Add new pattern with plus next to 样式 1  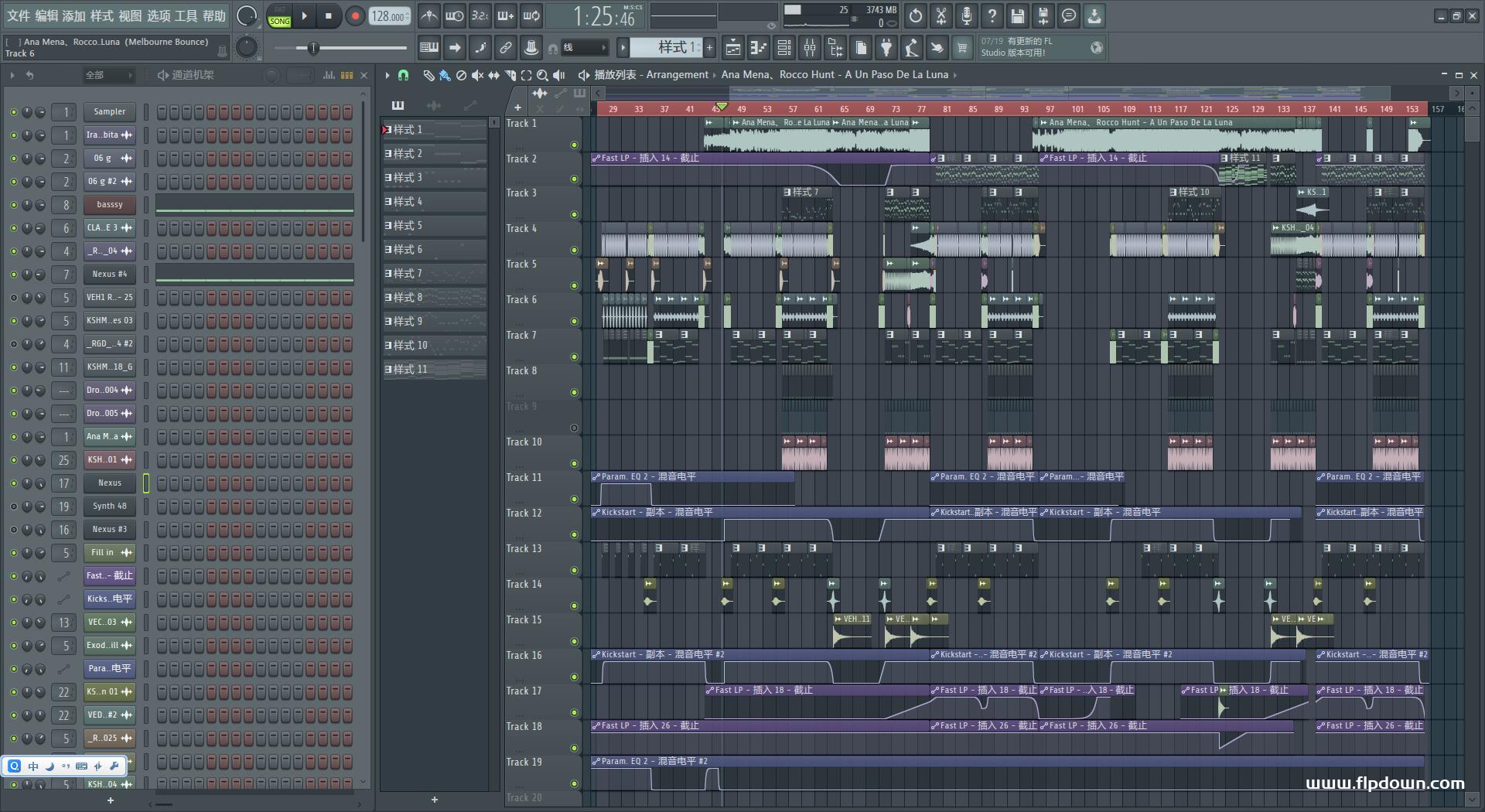click(x=709, y=48)
